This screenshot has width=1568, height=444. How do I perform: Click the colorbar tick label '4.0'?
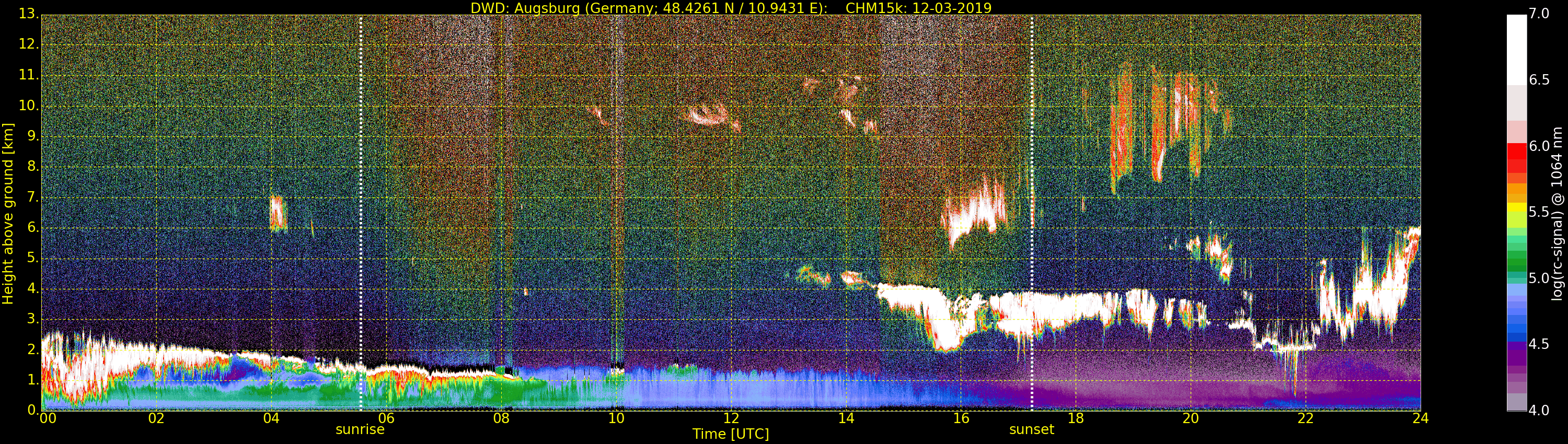(1539, 410)
